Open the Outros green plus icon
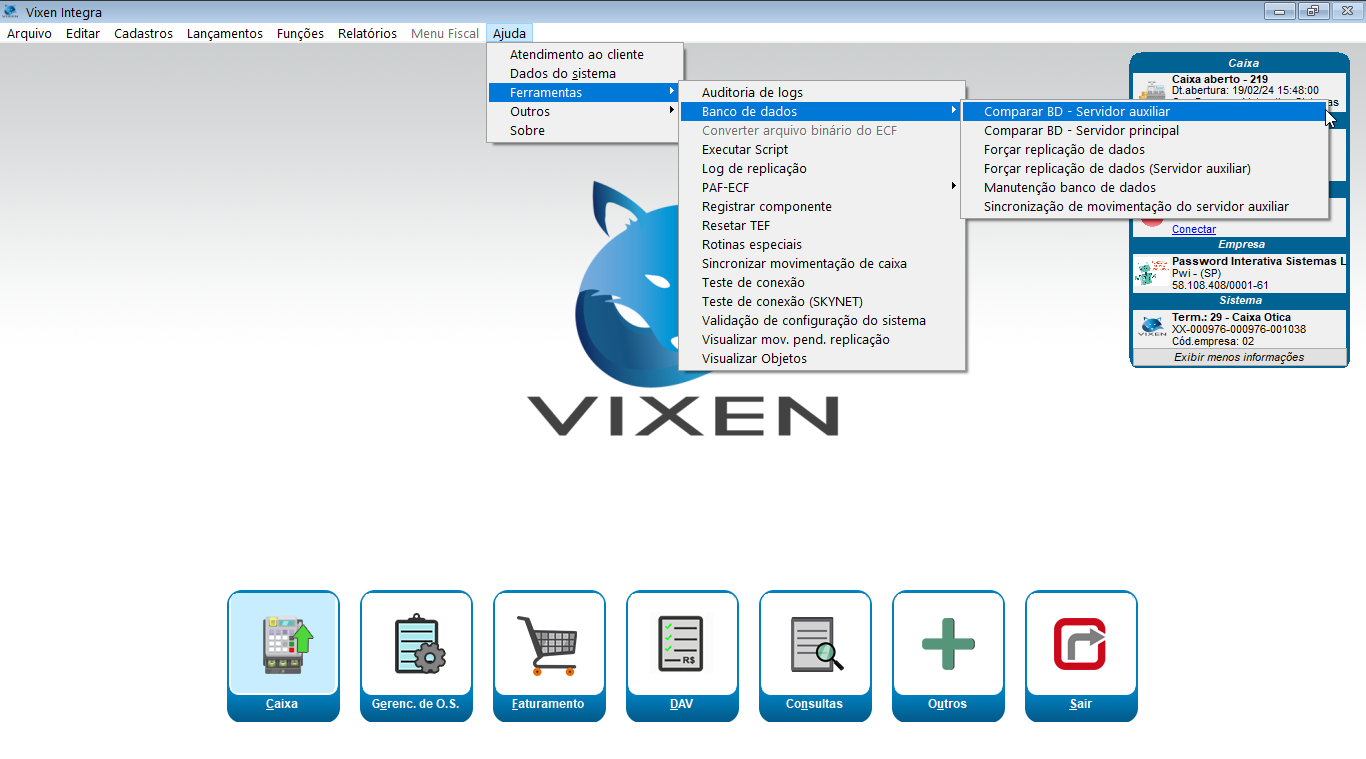The image size is (1366, 759). 948,644
